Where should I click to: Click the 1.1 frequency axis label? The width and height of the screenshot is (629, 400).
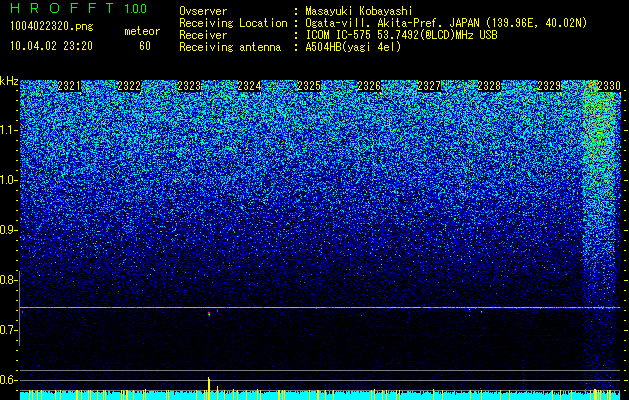(9, 130)
